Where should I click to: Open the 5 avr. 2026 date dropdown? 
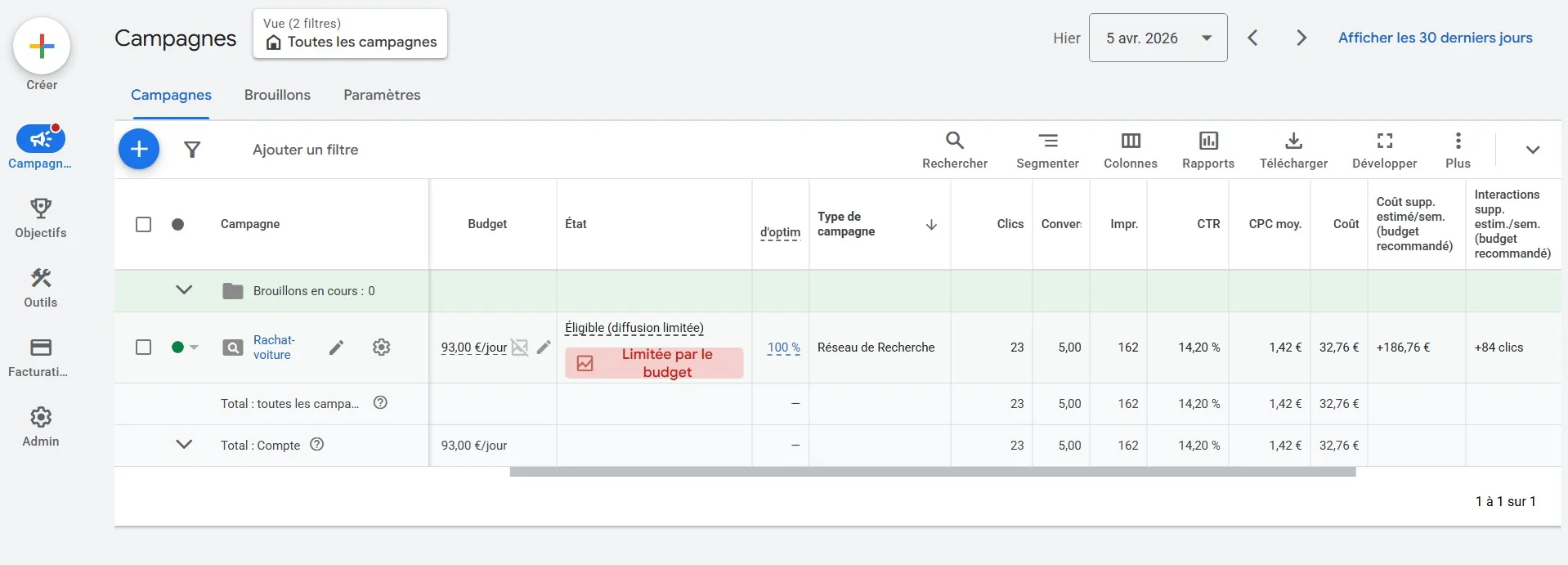1158,38
